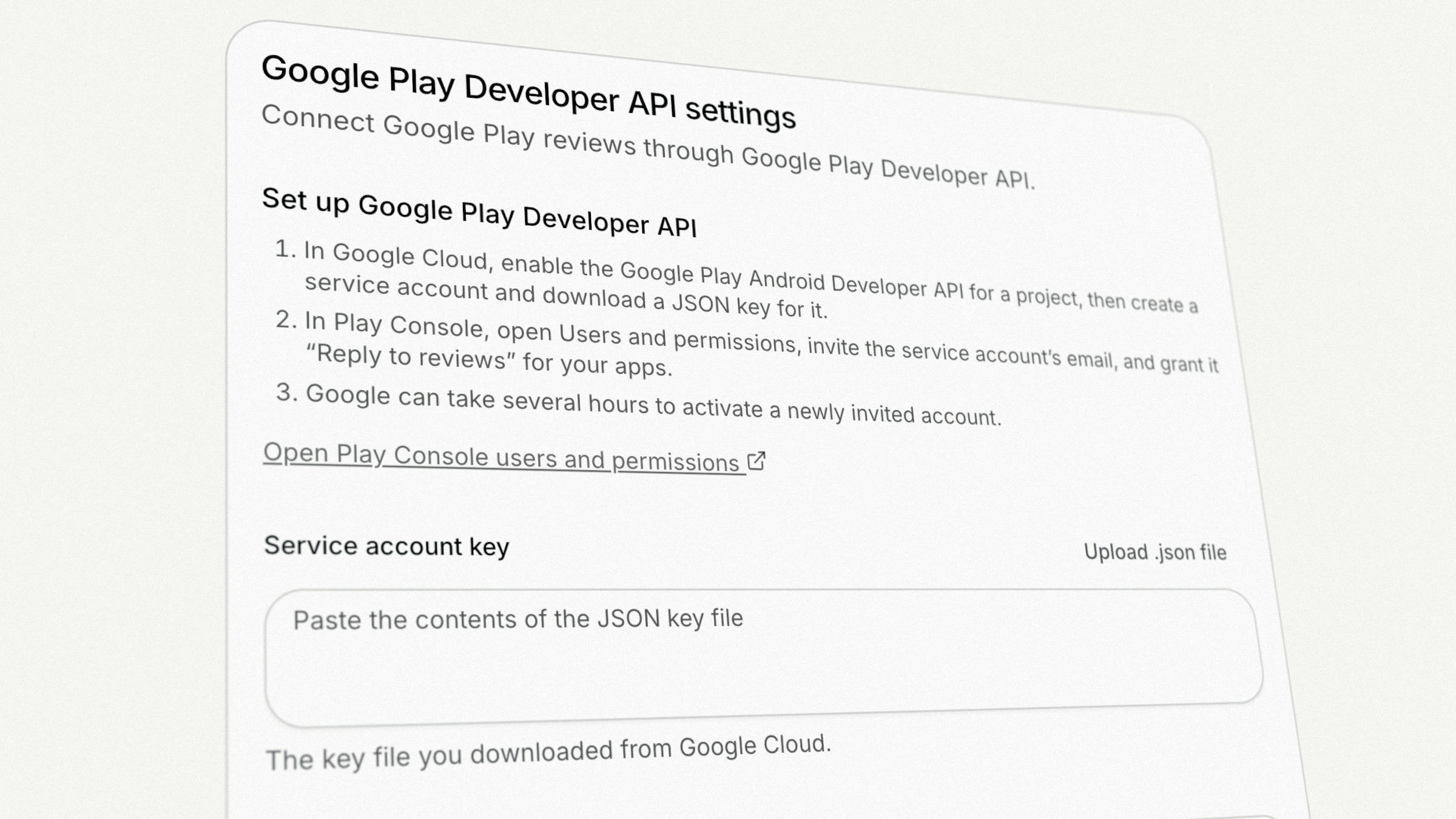The image size is (1456, 819).
Task: Click the 'Service account key' label
Action: point(386,546)
